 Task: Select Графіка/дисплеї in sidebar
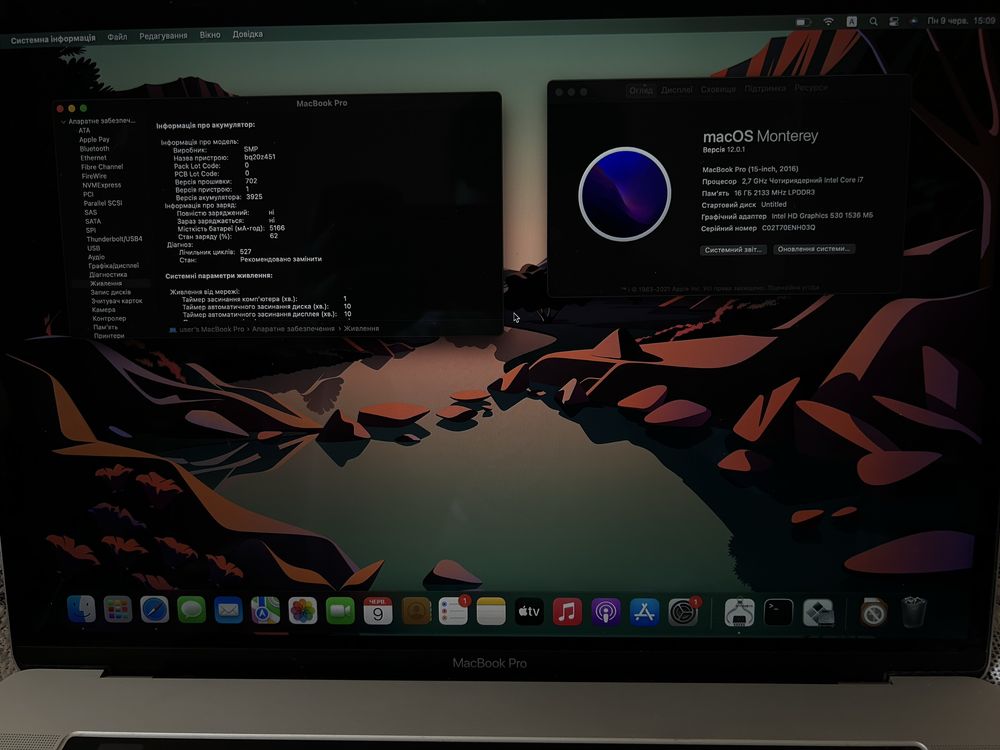tap(114, 265)
